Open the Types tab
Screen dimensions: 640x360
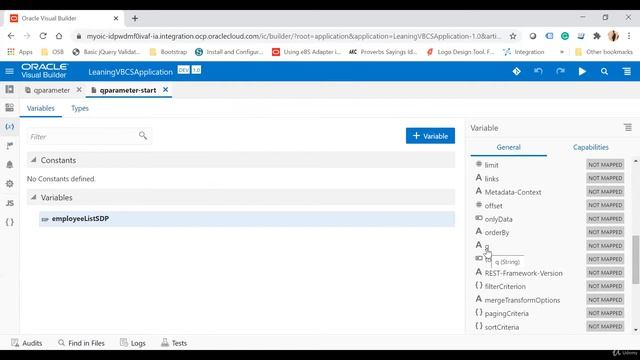(x=80, y=108)
